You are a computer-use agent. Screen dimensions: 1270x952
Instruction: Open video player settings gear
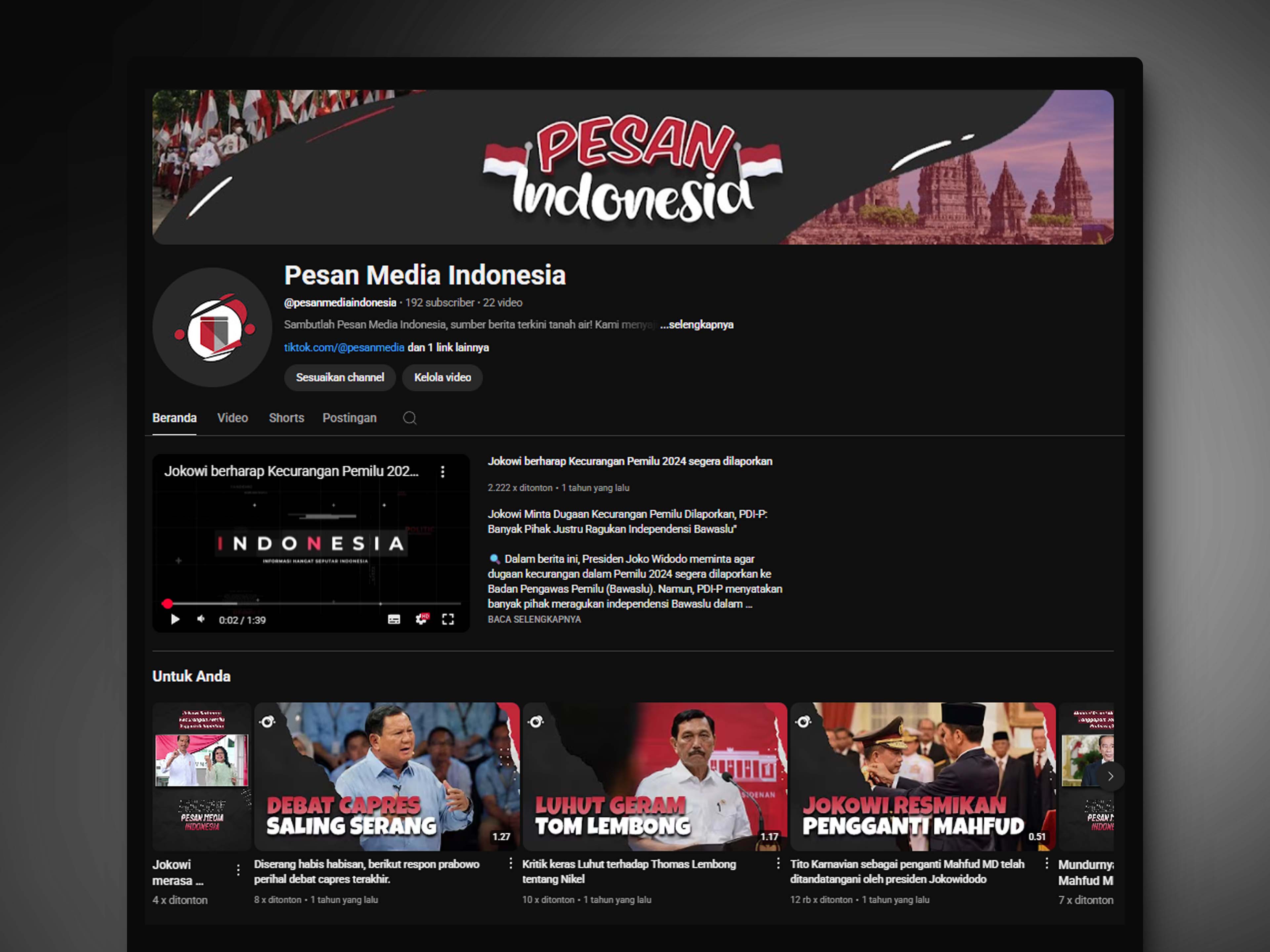point(421,619)
